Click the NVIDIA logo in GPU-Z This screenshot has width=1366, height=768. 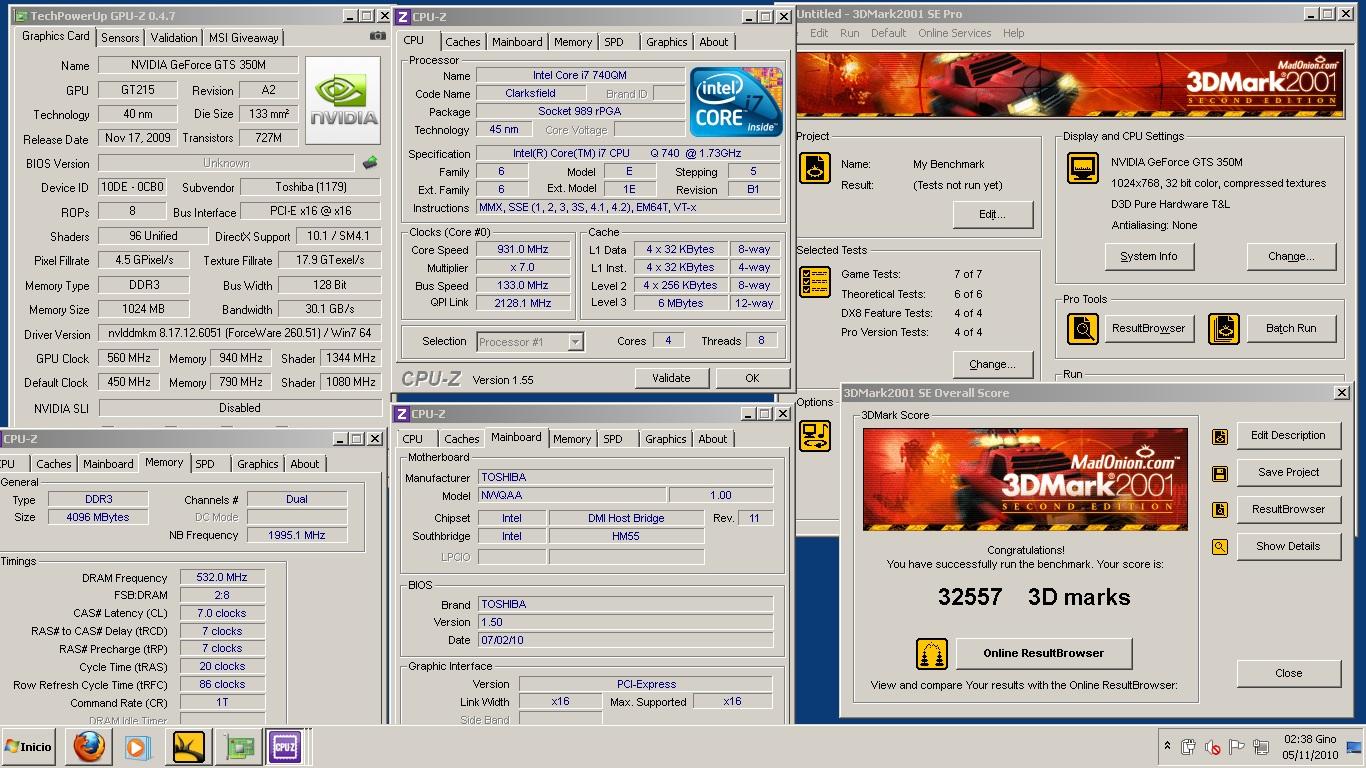(343, 100)
